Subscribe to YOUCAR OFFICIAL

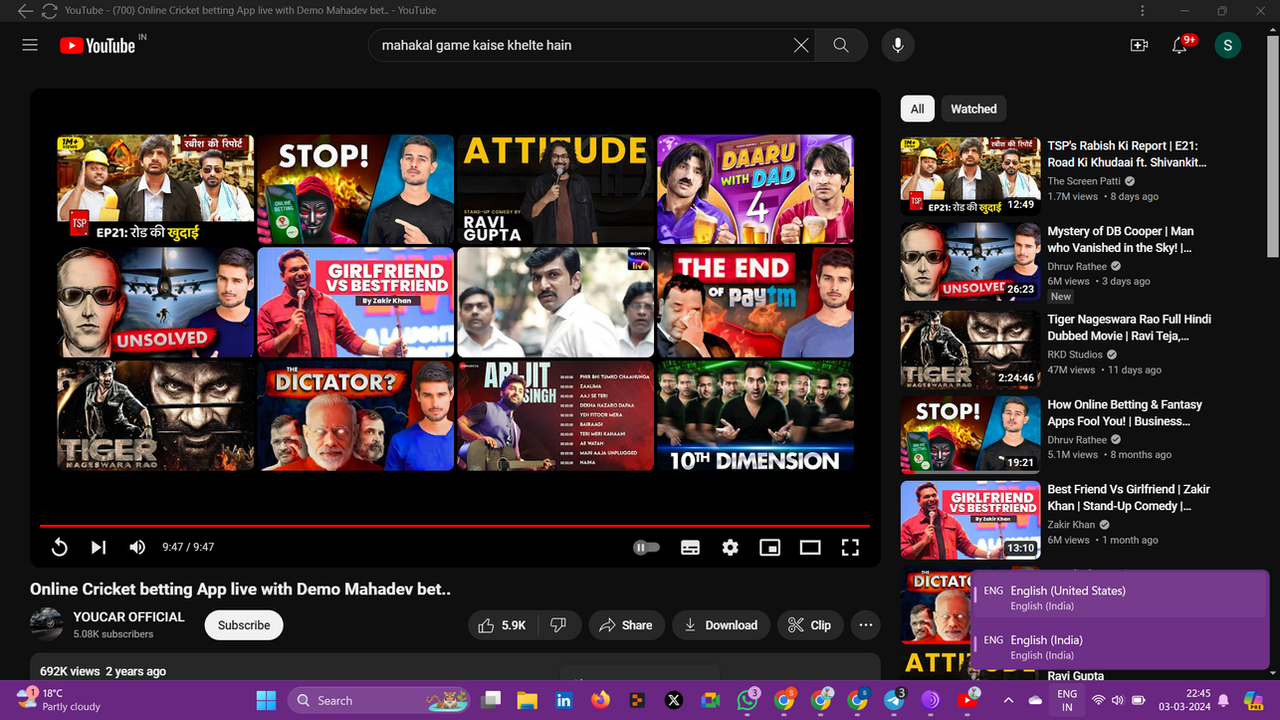[244, 625]
